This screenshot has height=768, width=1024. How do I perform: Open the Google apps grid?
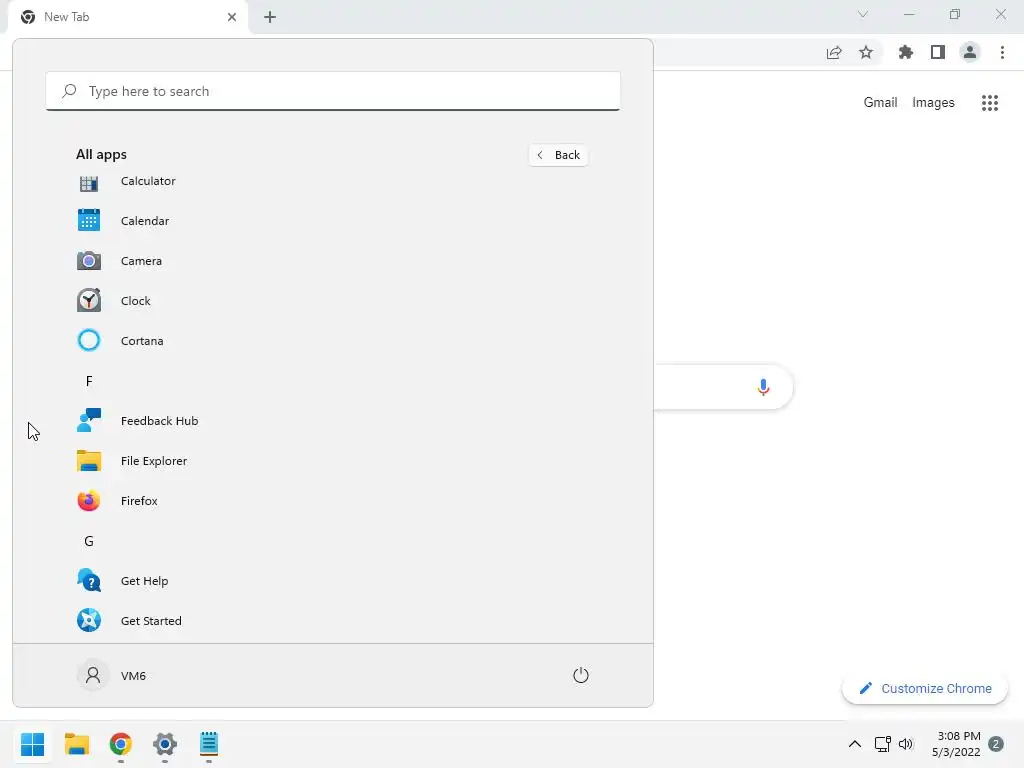(990, 103)
